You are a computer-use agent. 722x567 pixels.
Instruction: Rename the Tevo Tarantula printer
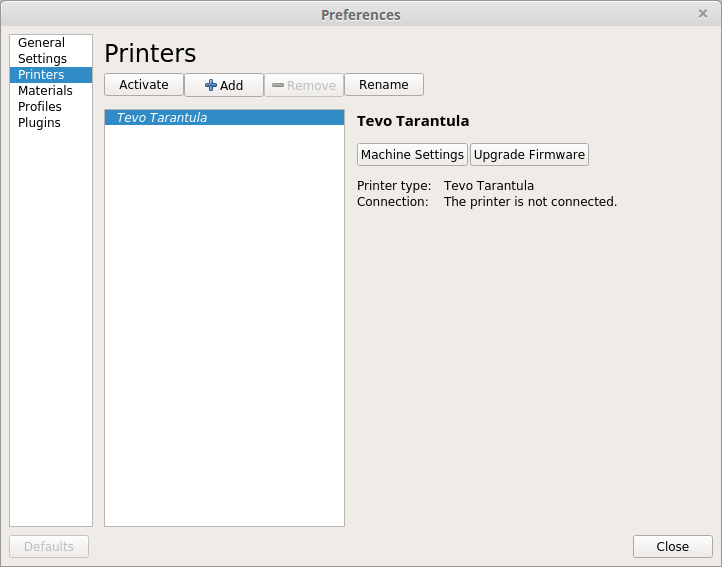[384, 85]
